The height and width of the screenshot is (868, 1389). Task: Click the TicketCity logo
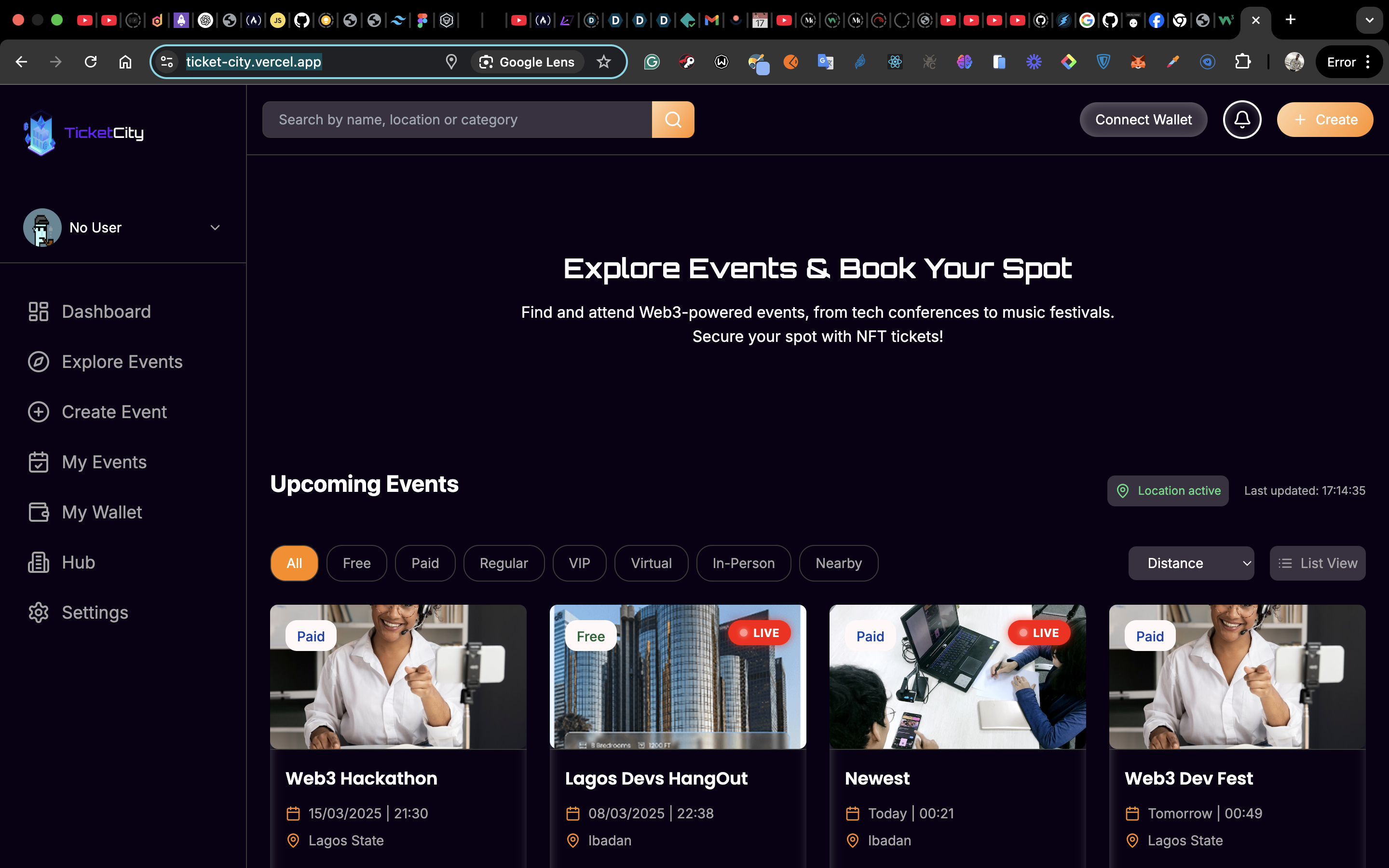pos(84,133)
